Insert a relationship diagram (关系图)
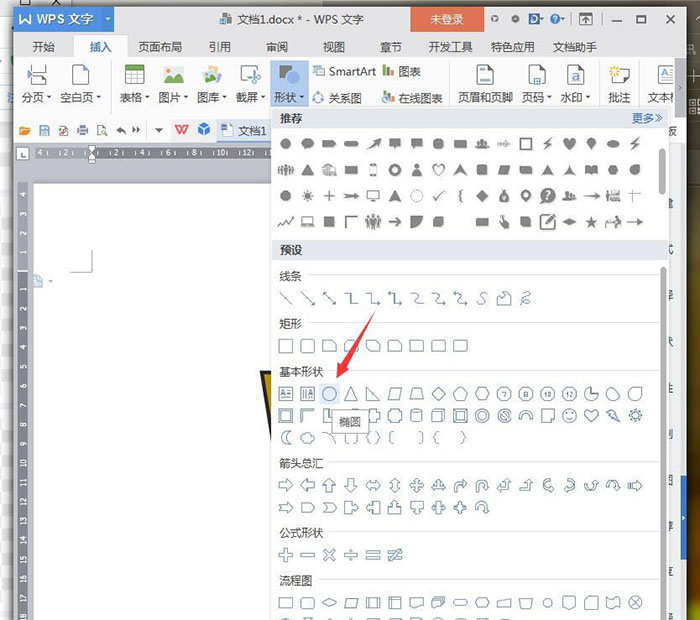This screenshot has width=700, height=620. pyautogui.click(x=337, y=98)
